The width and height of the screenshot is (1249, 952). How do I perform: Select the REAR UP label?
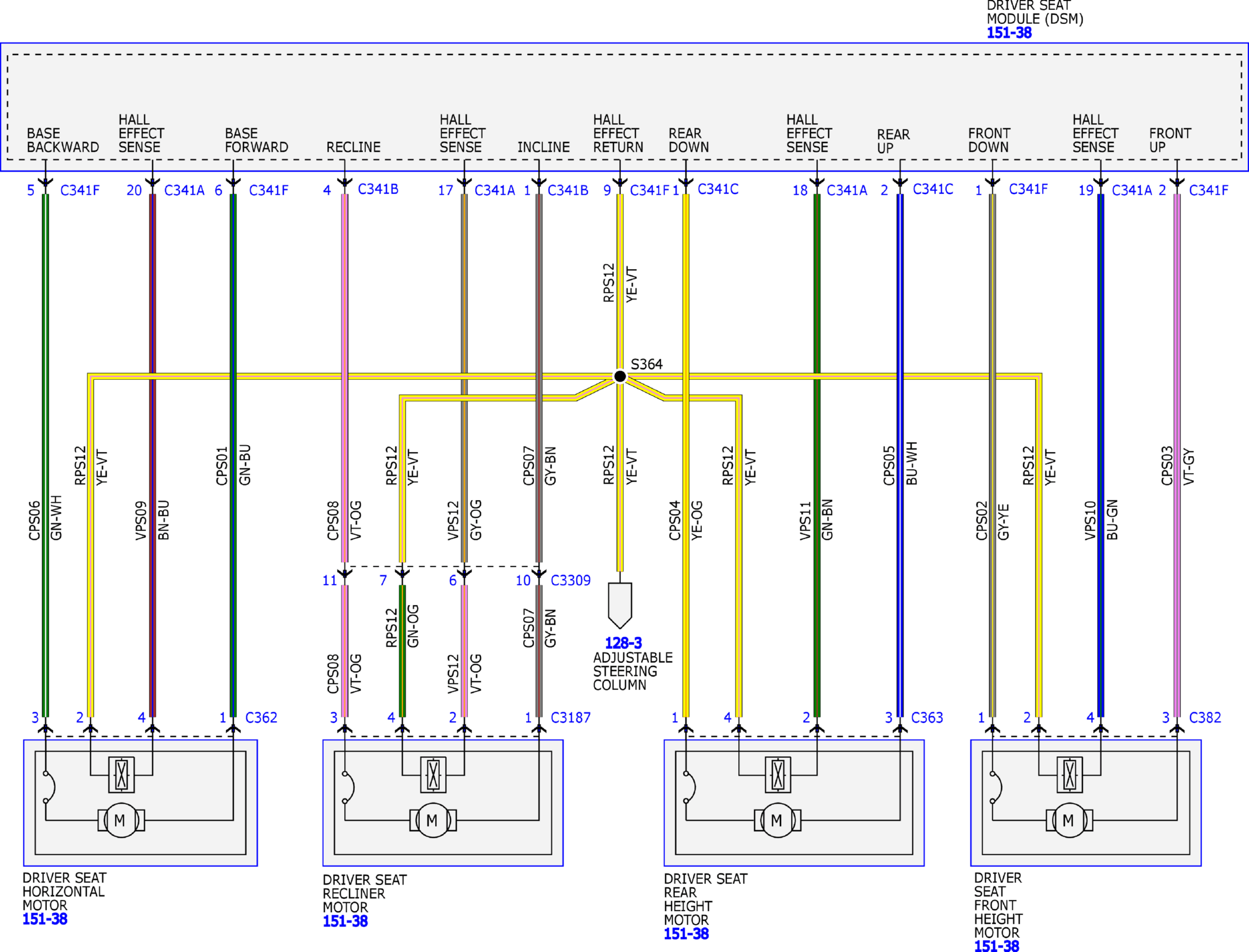tap(893, 141)
